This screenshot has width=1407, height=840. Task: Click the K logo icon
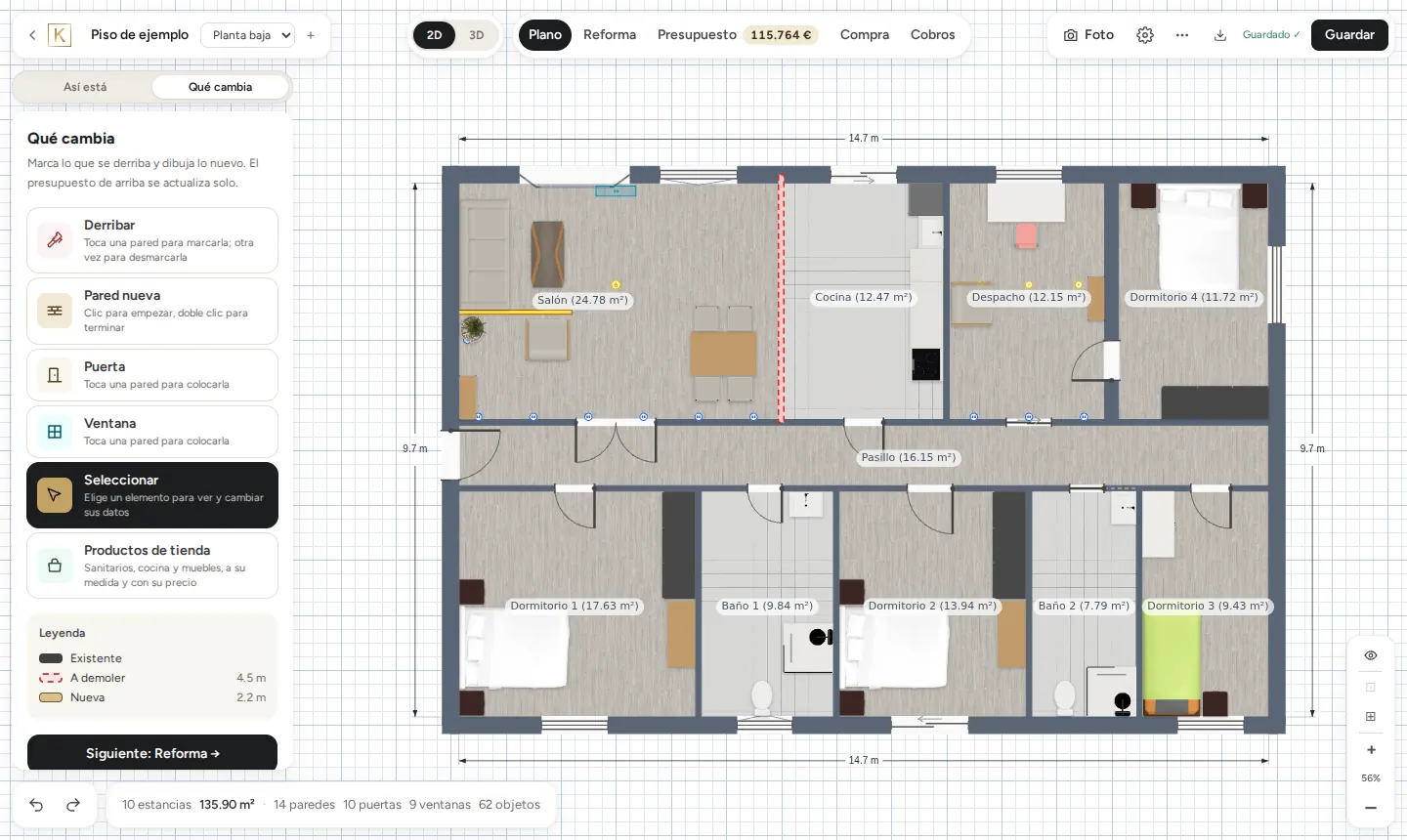coord(60,35)
